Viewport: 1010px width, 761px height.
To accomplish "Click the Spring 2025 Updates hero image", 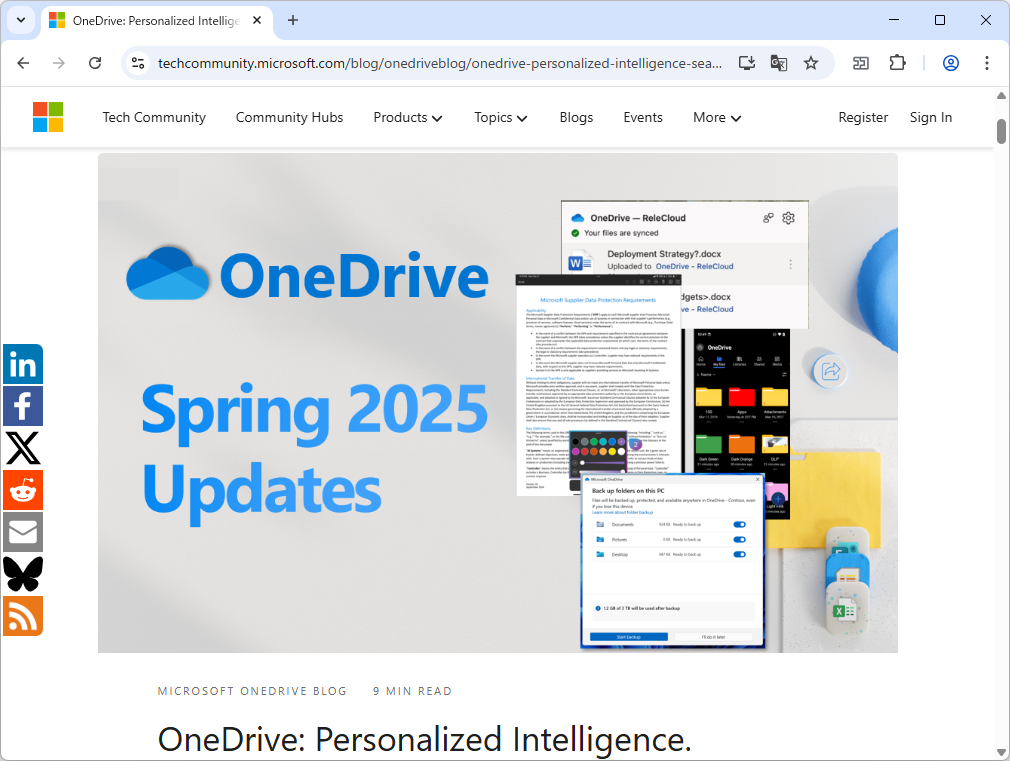I will [x=497, y=403].
